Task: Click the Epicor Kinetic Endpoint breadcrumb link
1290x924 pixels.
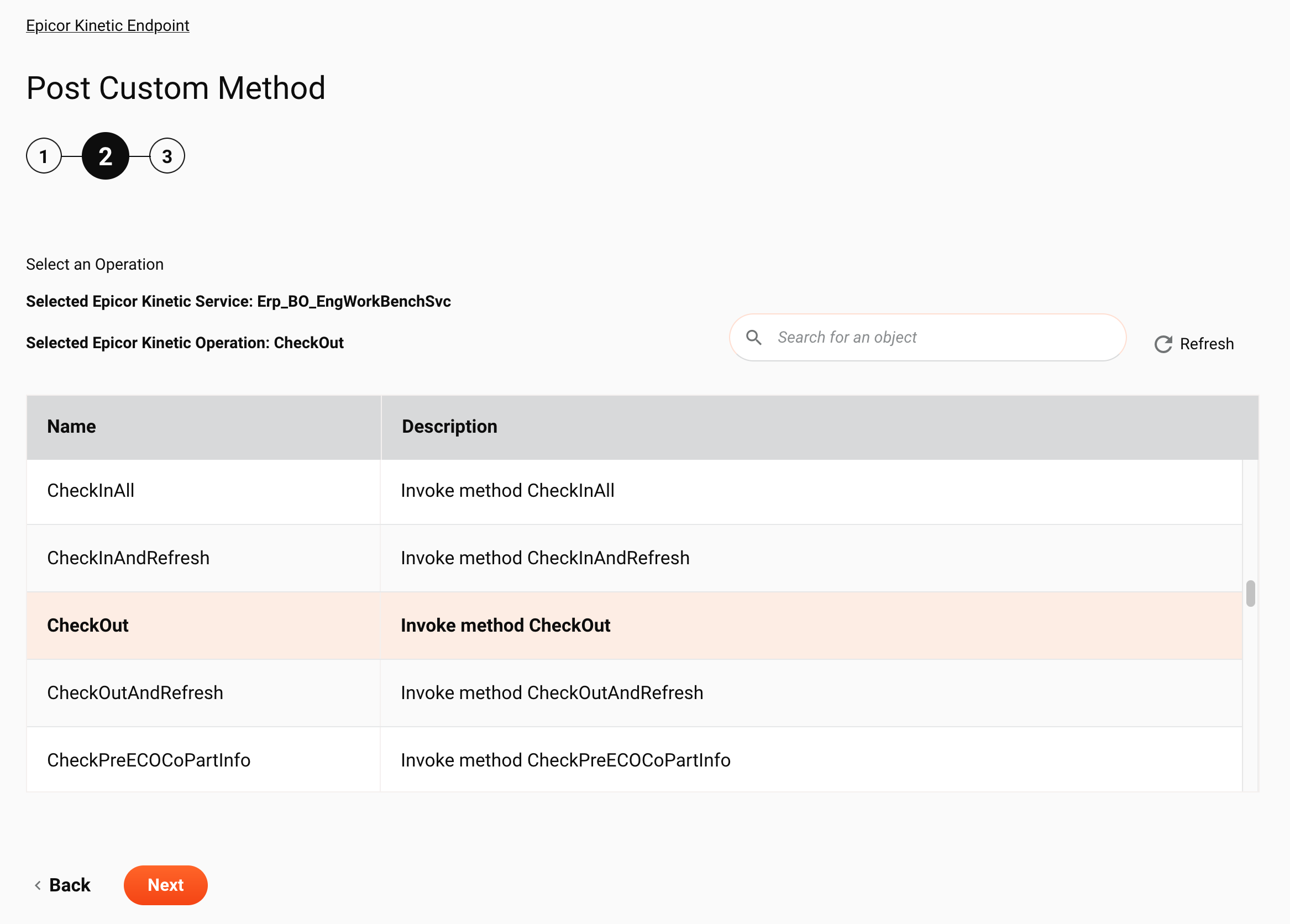Action: 107,25
